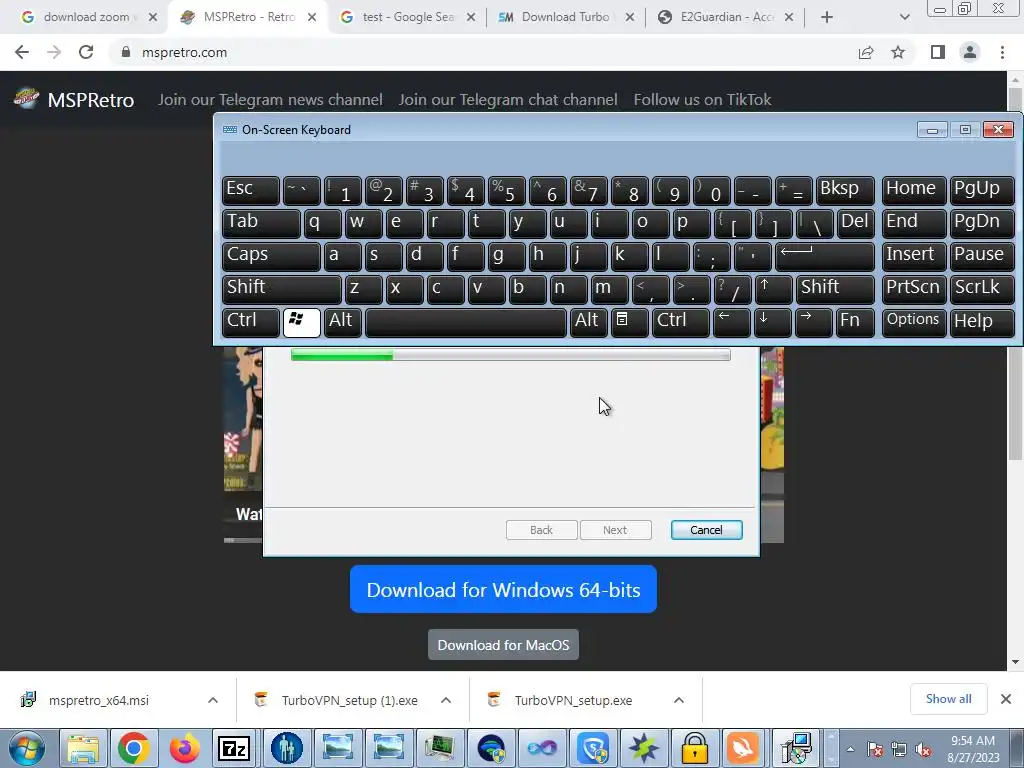Click the Bksp key

tap(844, 189)
